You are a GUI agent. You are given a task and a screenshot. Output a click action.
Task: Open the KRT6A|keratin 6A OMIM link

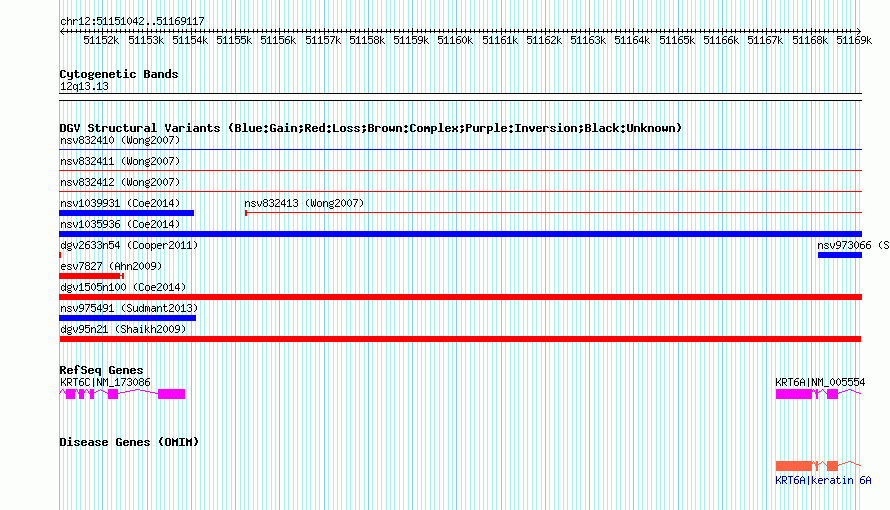823,481
